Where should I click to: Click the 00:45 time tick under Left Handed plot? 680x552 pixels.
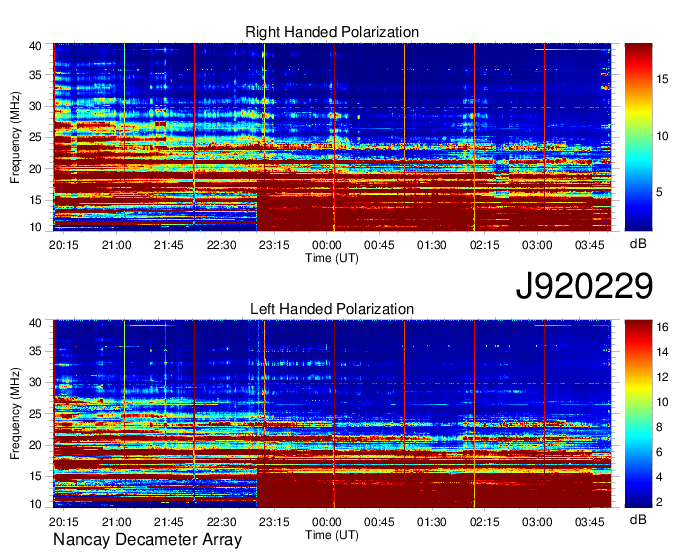pyautogui.click(x=379, y=522)
